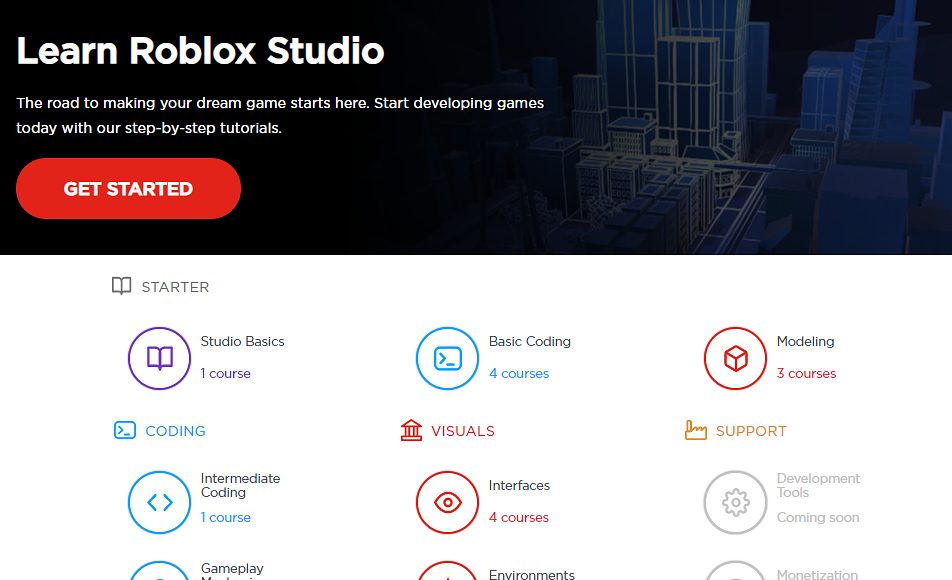Open the Intermediate Coding title link
Screen dimensions: 952x580
[240, 485]
